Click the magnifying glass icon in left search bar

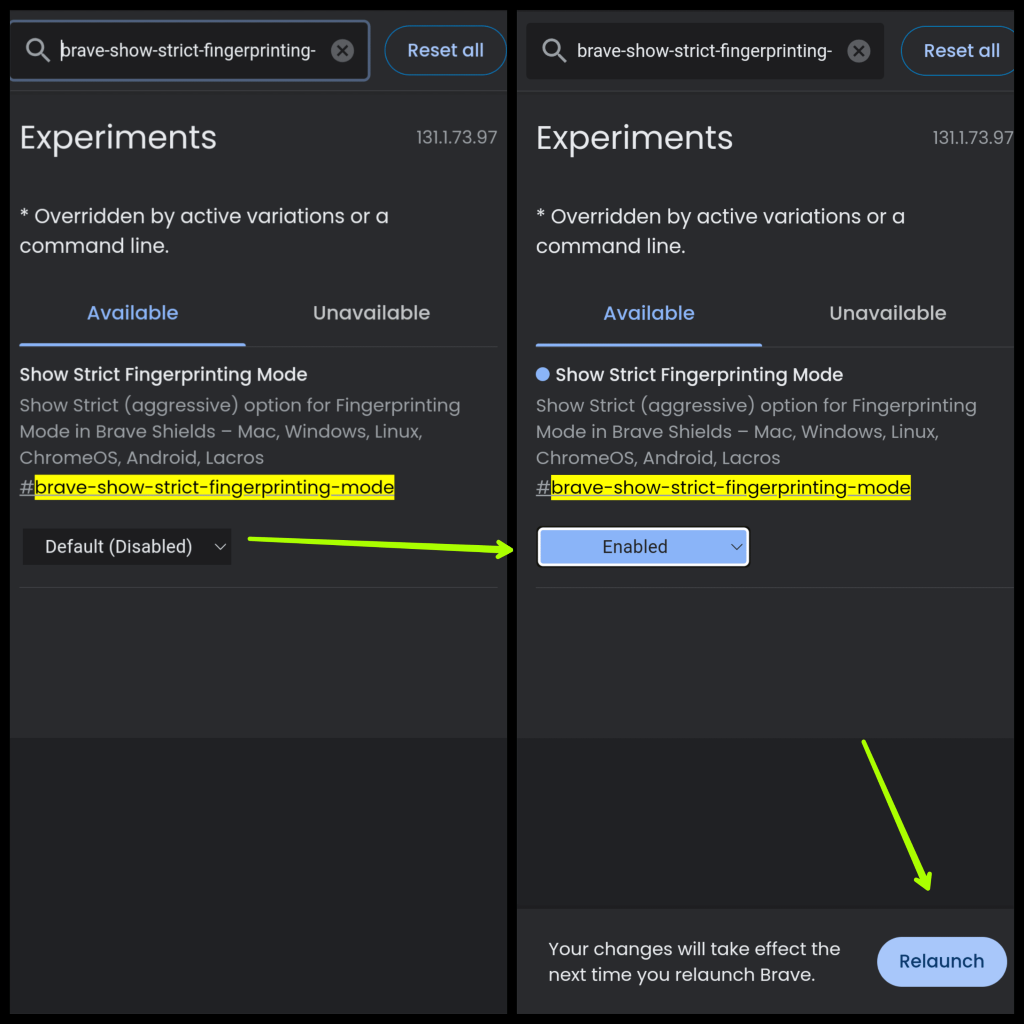click(x=38, y=50)
